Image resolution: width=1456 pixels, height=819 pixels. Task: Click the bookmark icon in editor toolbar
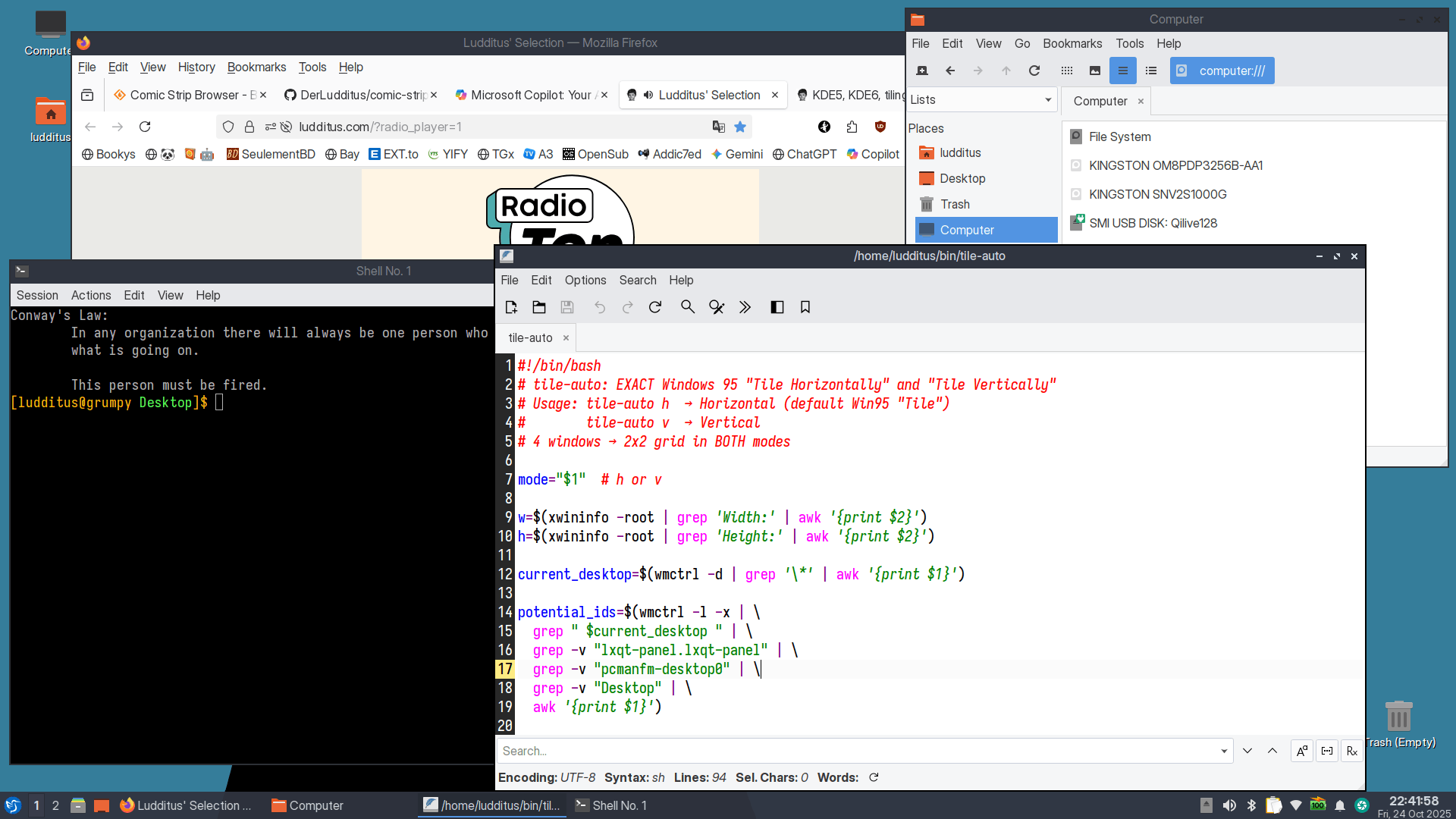click(805, 307)
